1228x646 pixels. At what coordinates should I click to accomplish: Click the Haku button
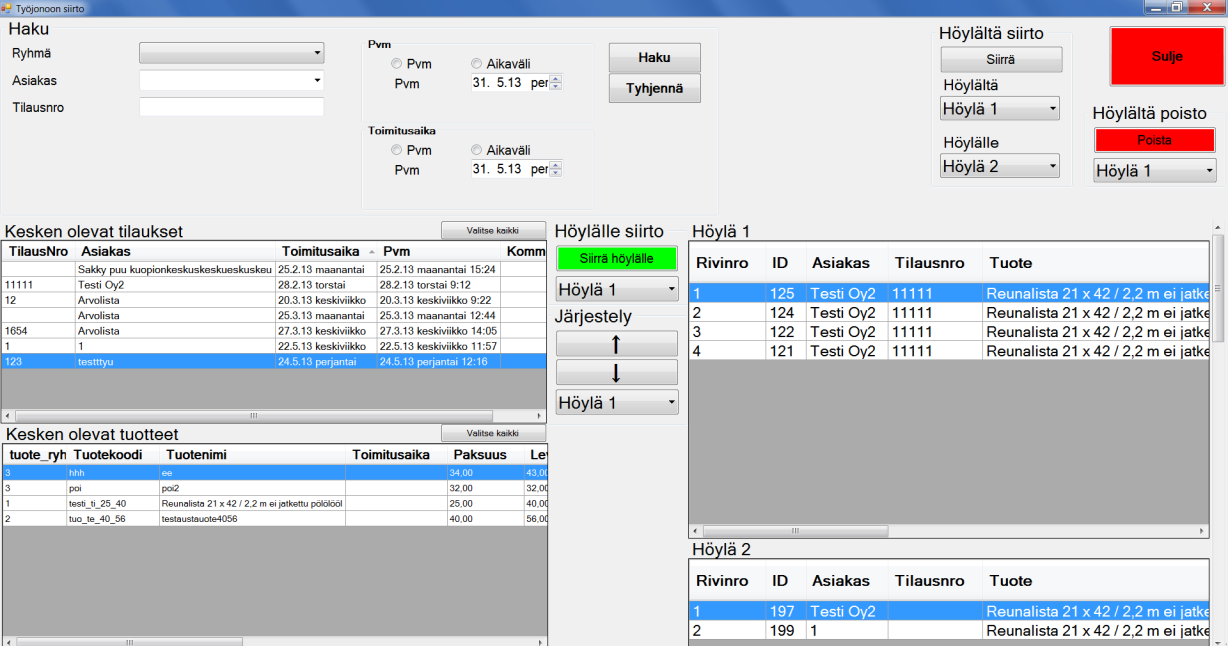[654, 57]
